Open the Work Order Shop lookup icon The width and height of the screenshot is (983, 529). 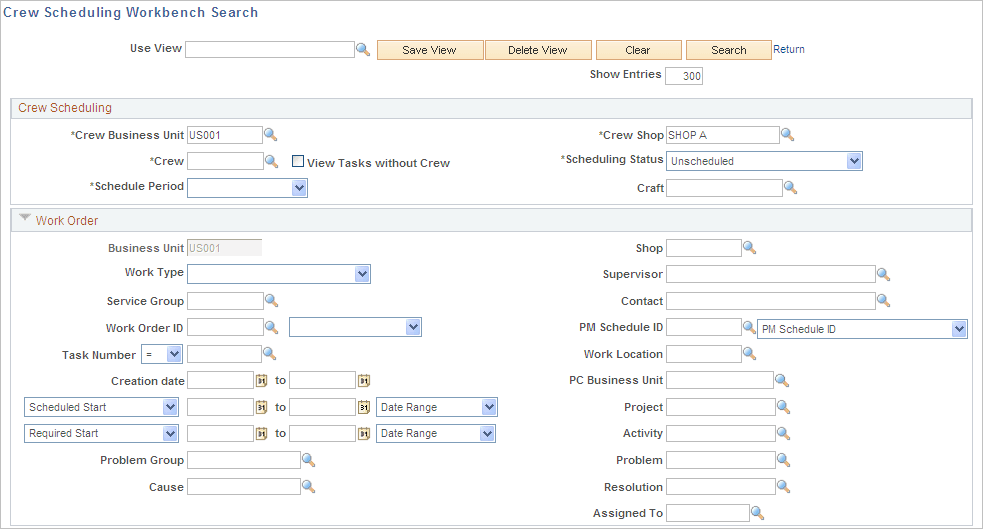[749, 248]
